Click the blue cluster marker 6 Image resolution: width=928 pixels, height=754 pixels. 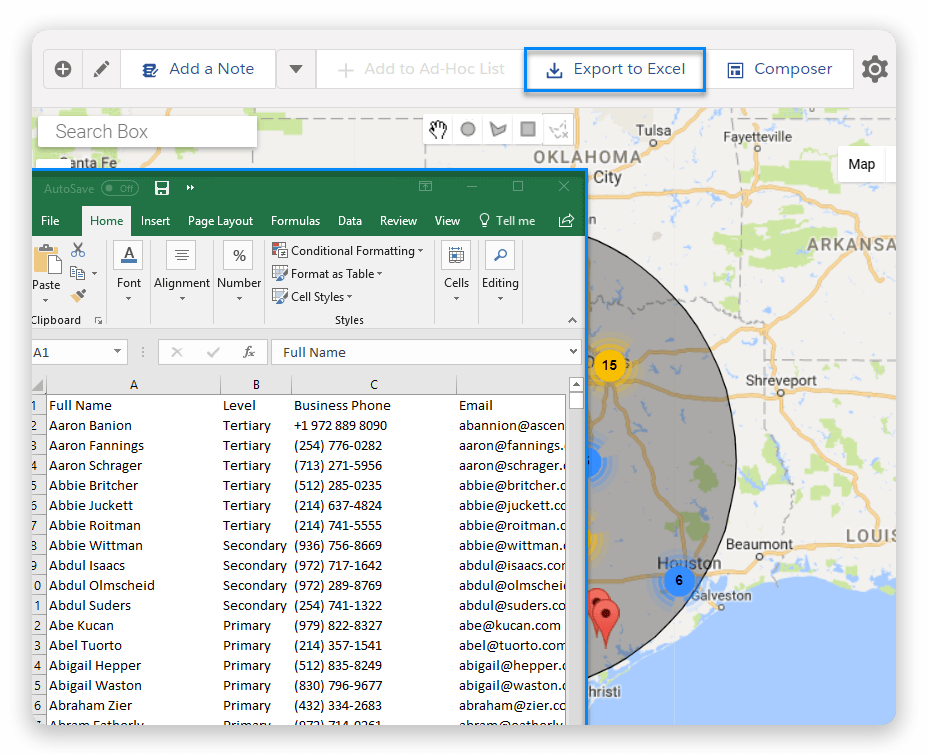(x=679, y=580)
